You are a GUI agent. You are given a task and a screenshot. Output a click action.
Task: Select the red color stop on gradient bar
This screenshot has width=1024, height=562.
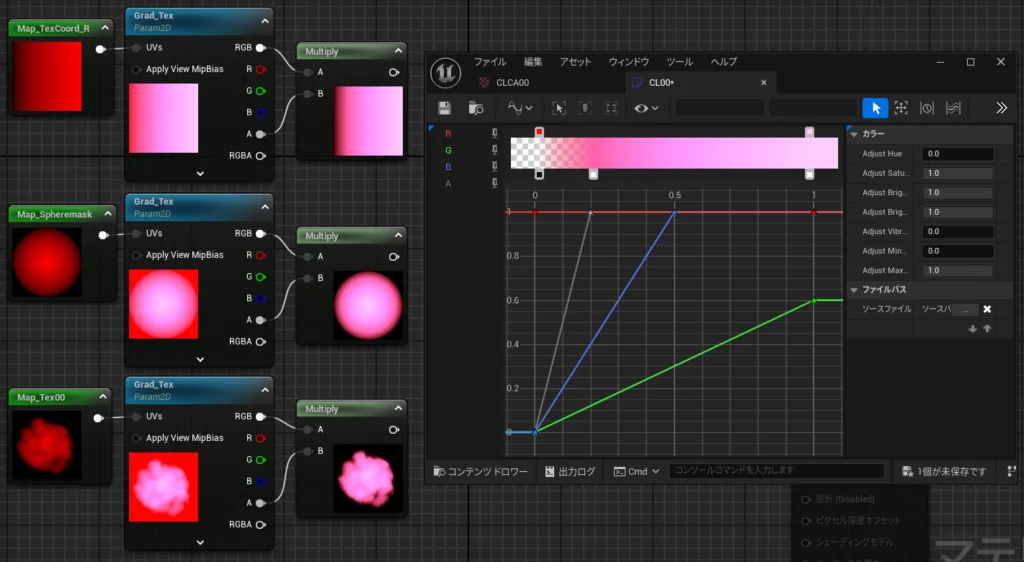tap(539, 132)
